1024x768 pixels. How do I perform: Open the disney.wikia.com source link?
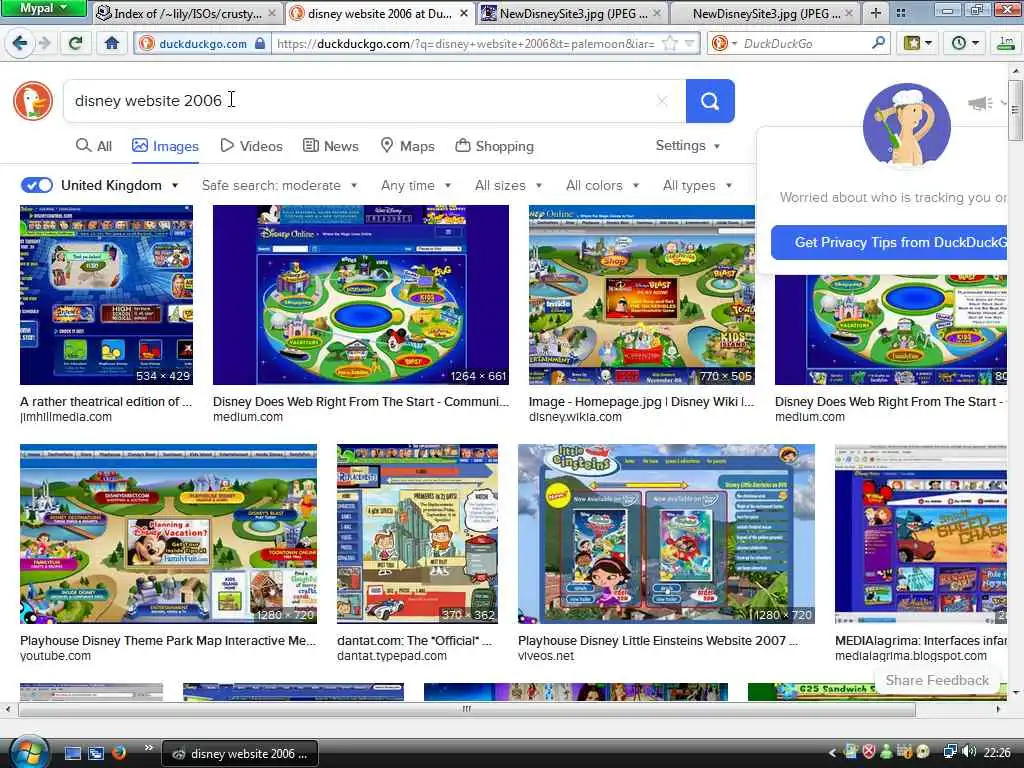pyautogui.click(x=575, y=417)
